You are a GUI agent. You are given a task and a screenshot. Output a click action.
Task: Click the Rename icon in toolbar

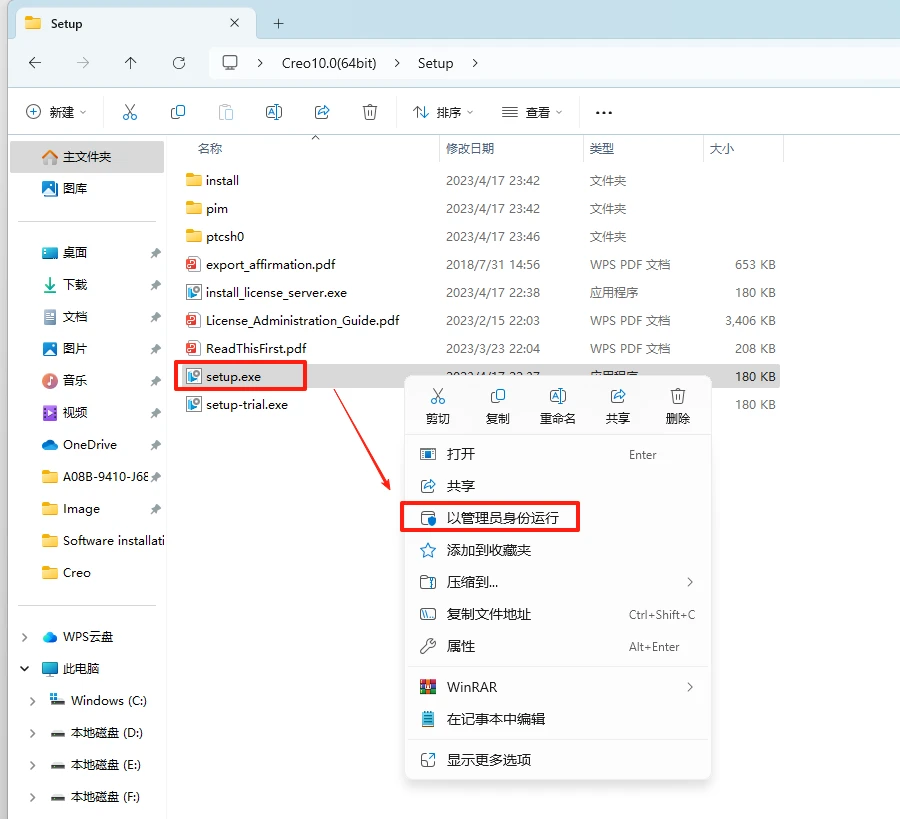coord(274,112)
